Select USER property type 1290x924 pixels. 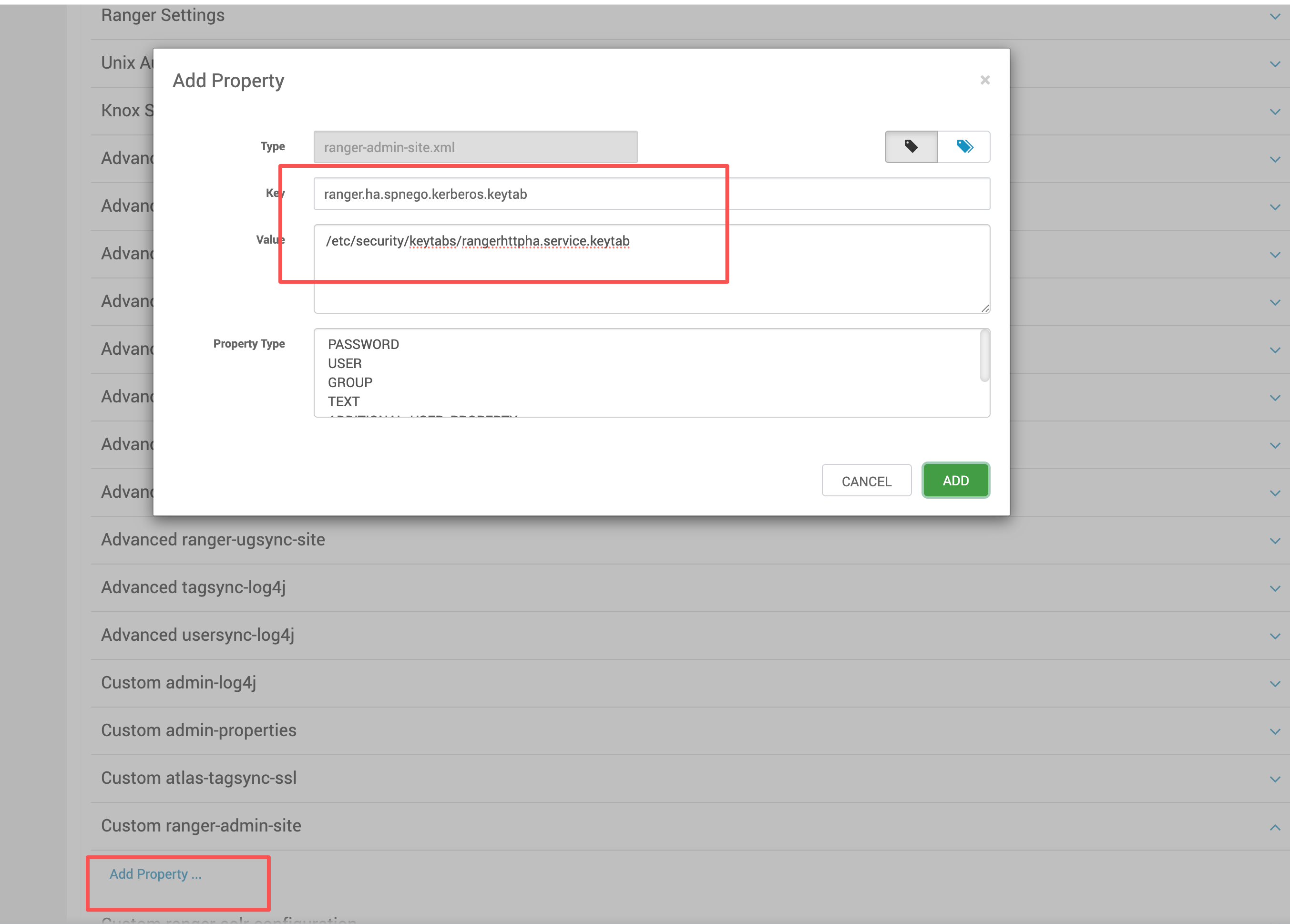click(x=345, y=363)
